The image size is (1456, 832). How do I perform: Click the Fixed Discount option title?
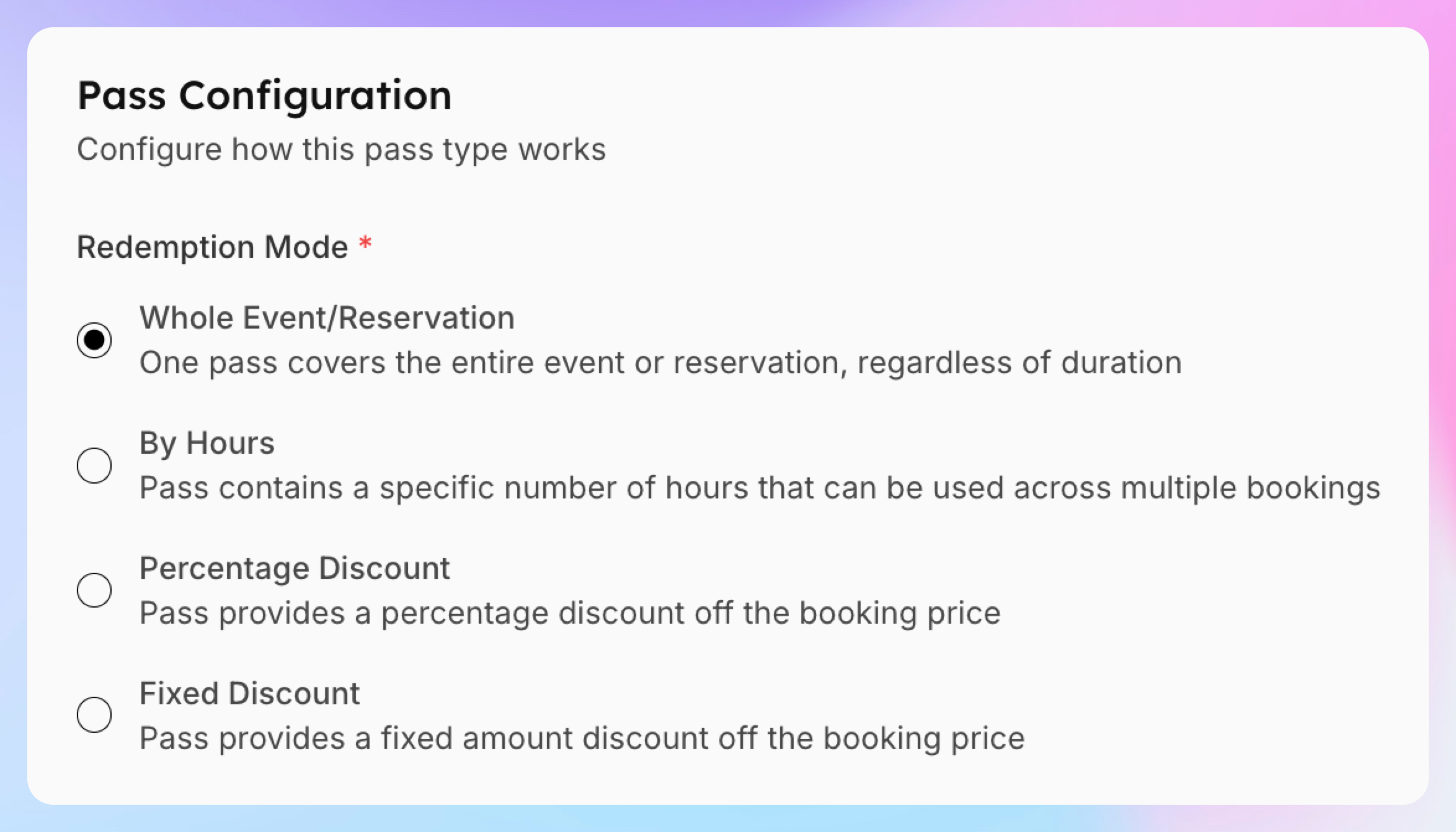[249, 693]
